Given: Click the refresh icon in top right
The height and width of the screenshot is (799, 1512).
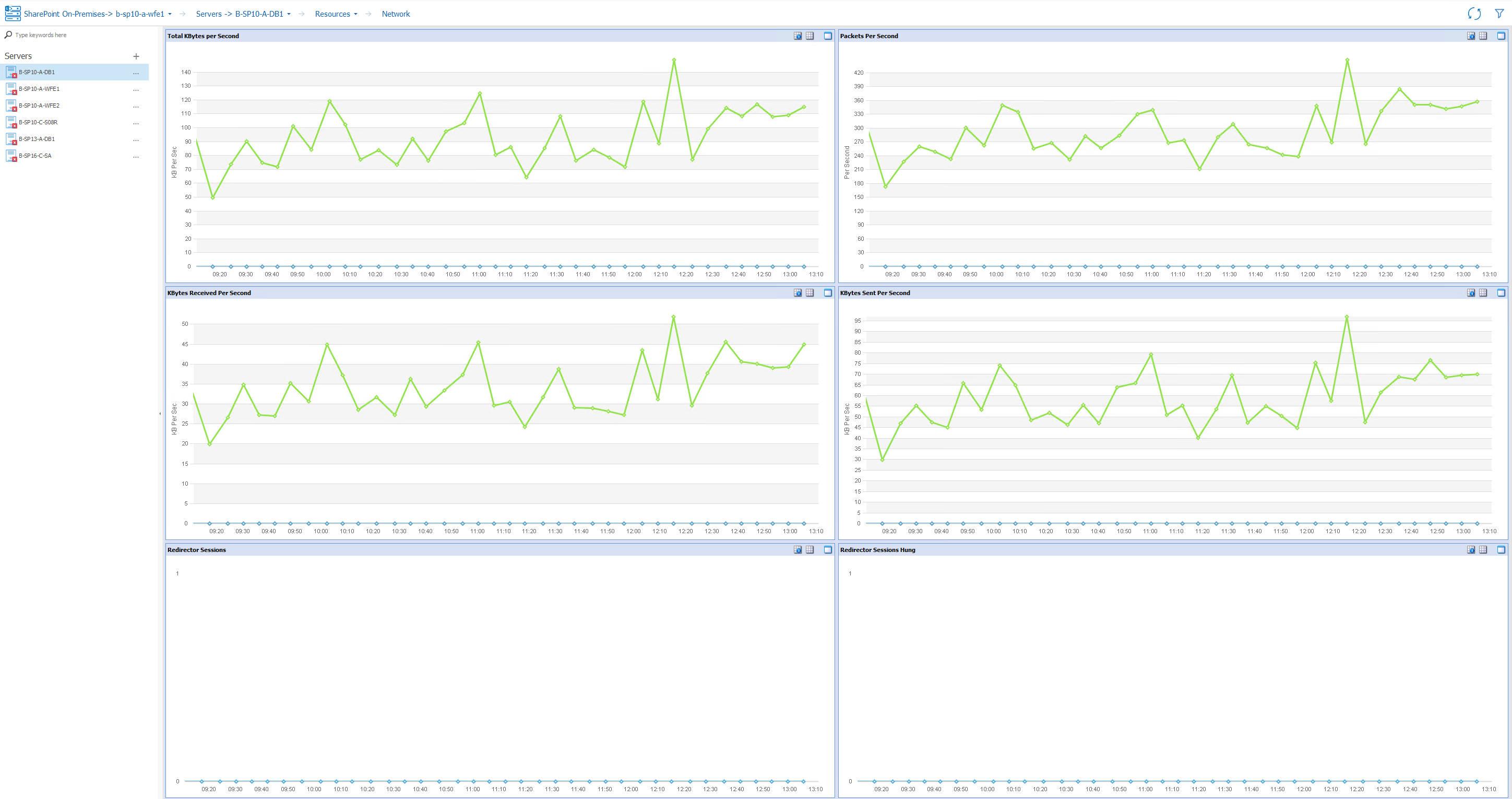Looking at the screenshot, I should click(x=1474, y=14).
